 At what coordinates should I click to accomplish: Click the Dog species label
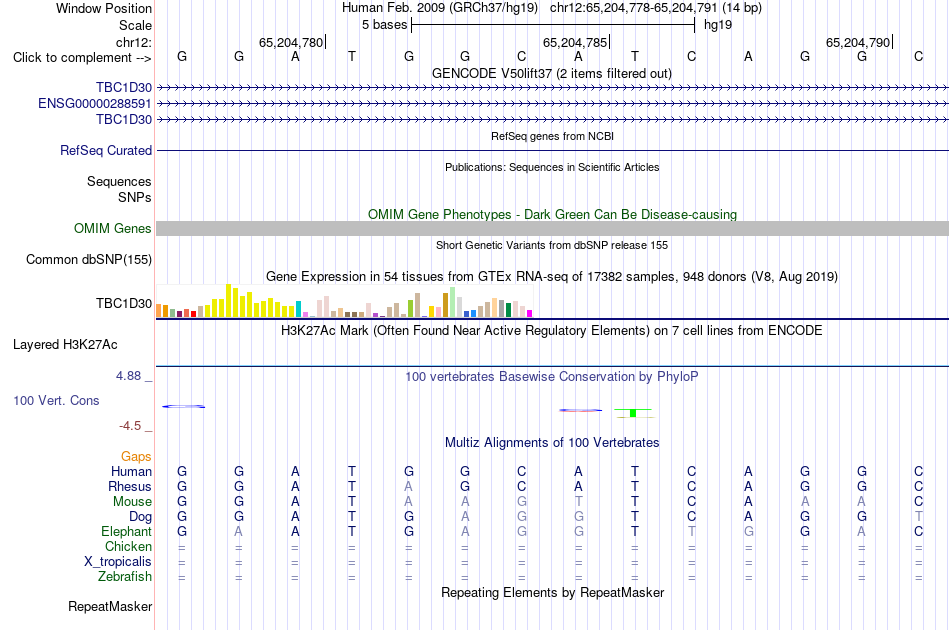point(140,517)
